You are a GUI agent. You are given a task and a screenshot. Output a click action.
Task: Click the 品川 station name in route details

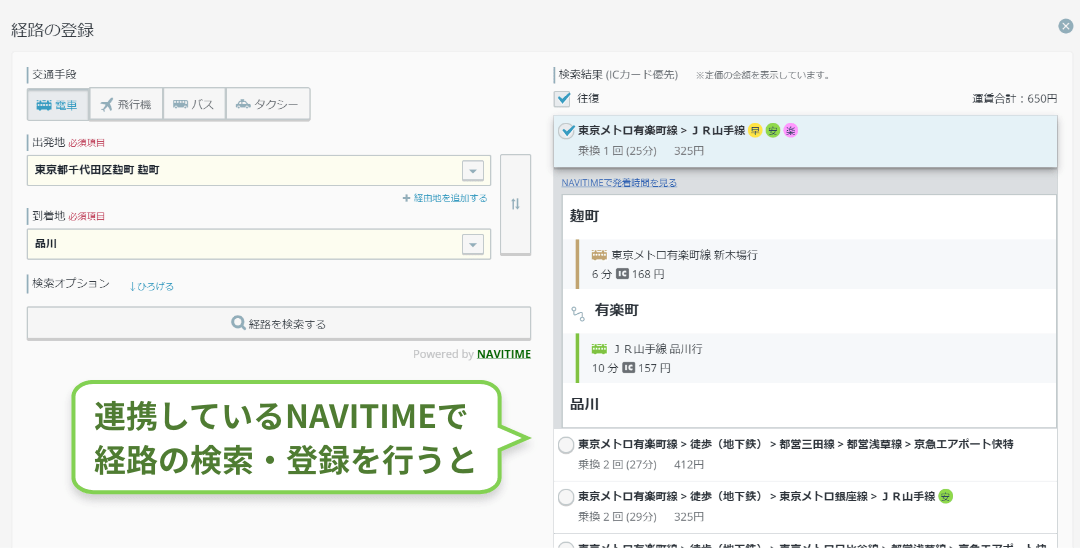tap(584, 404)
